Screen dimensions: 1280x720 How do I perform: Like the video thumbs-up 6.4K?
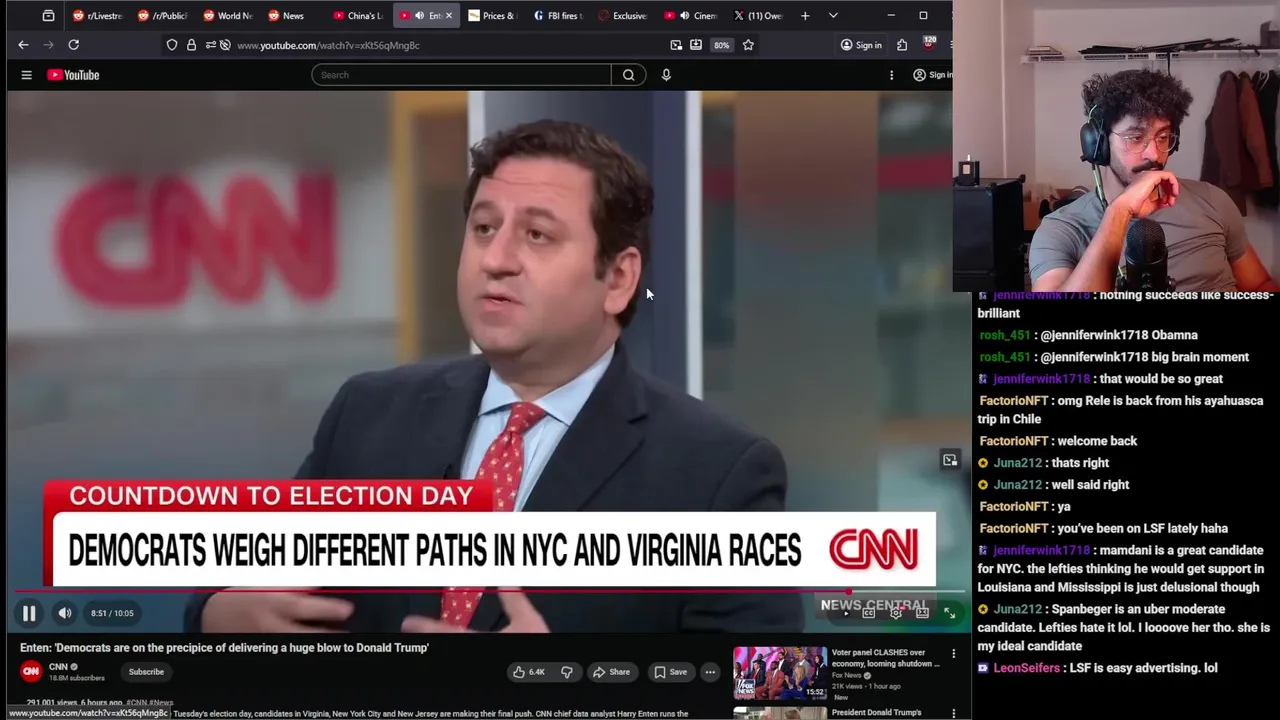(x=529, y=672)
